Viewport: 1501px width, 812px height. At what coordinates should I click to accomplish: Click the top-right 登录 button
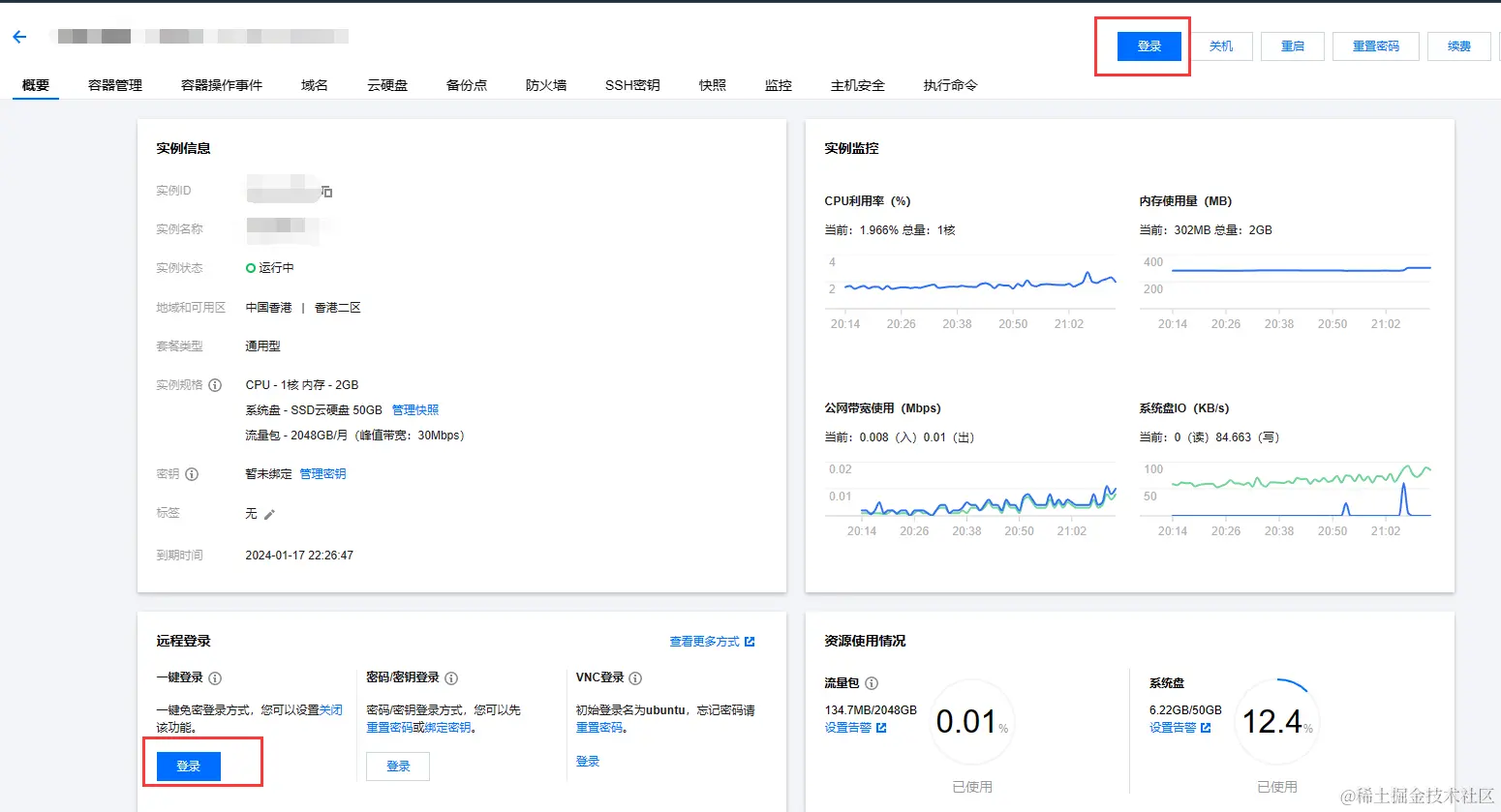click(1149, 45)
